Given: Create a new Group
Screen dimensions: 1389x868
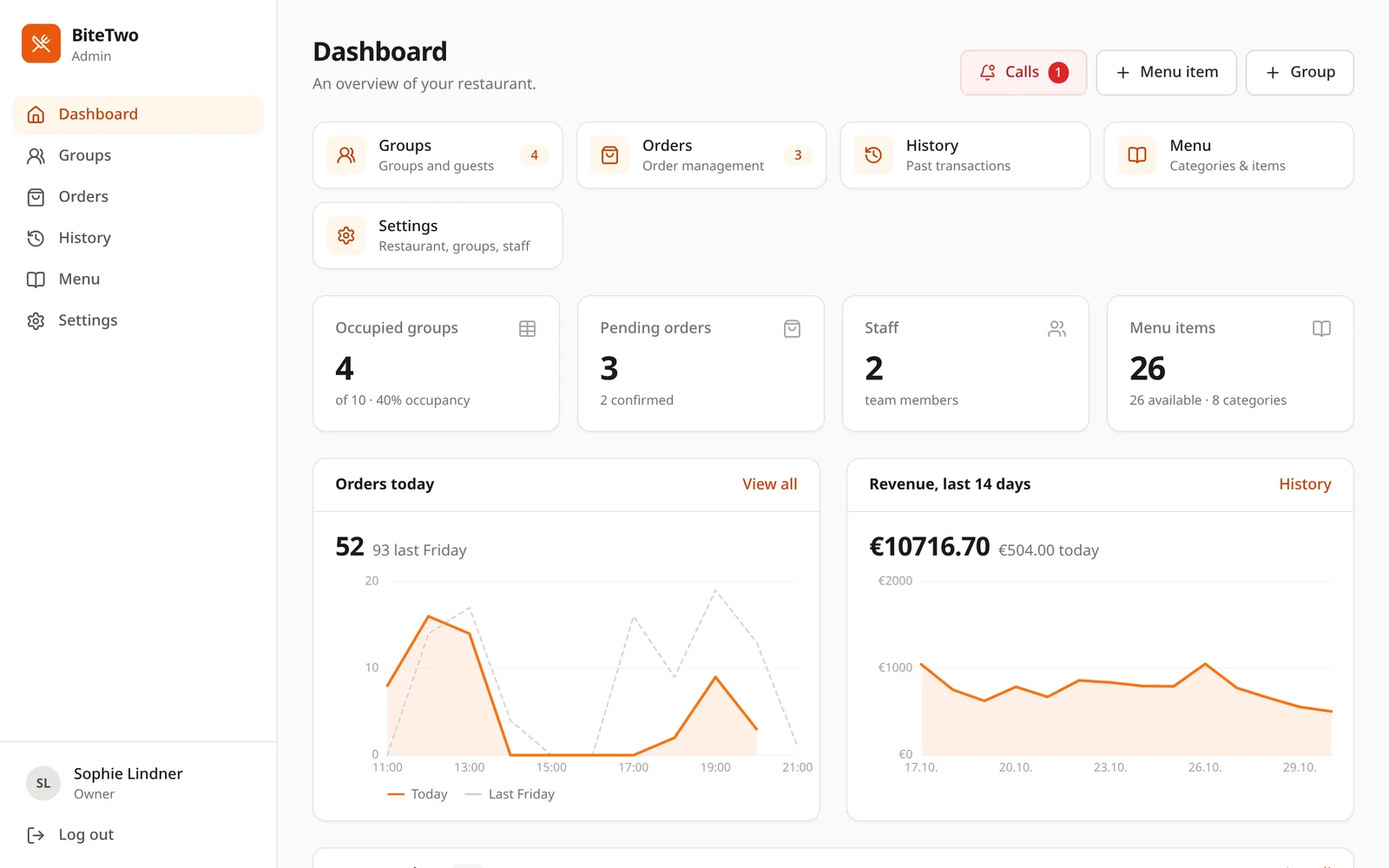Looking at the screenshot, I should pos(1300,73).
